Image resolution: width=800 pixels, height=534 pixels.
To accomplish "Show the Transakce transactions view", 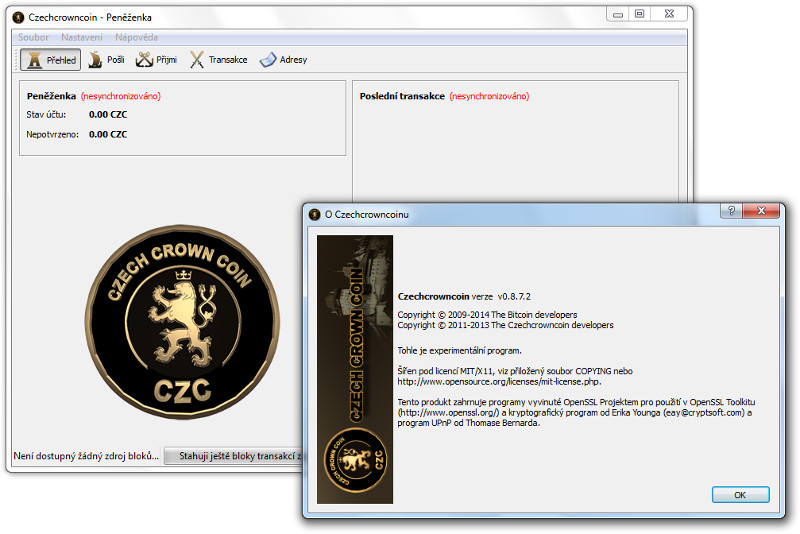I will coord(218,60).
